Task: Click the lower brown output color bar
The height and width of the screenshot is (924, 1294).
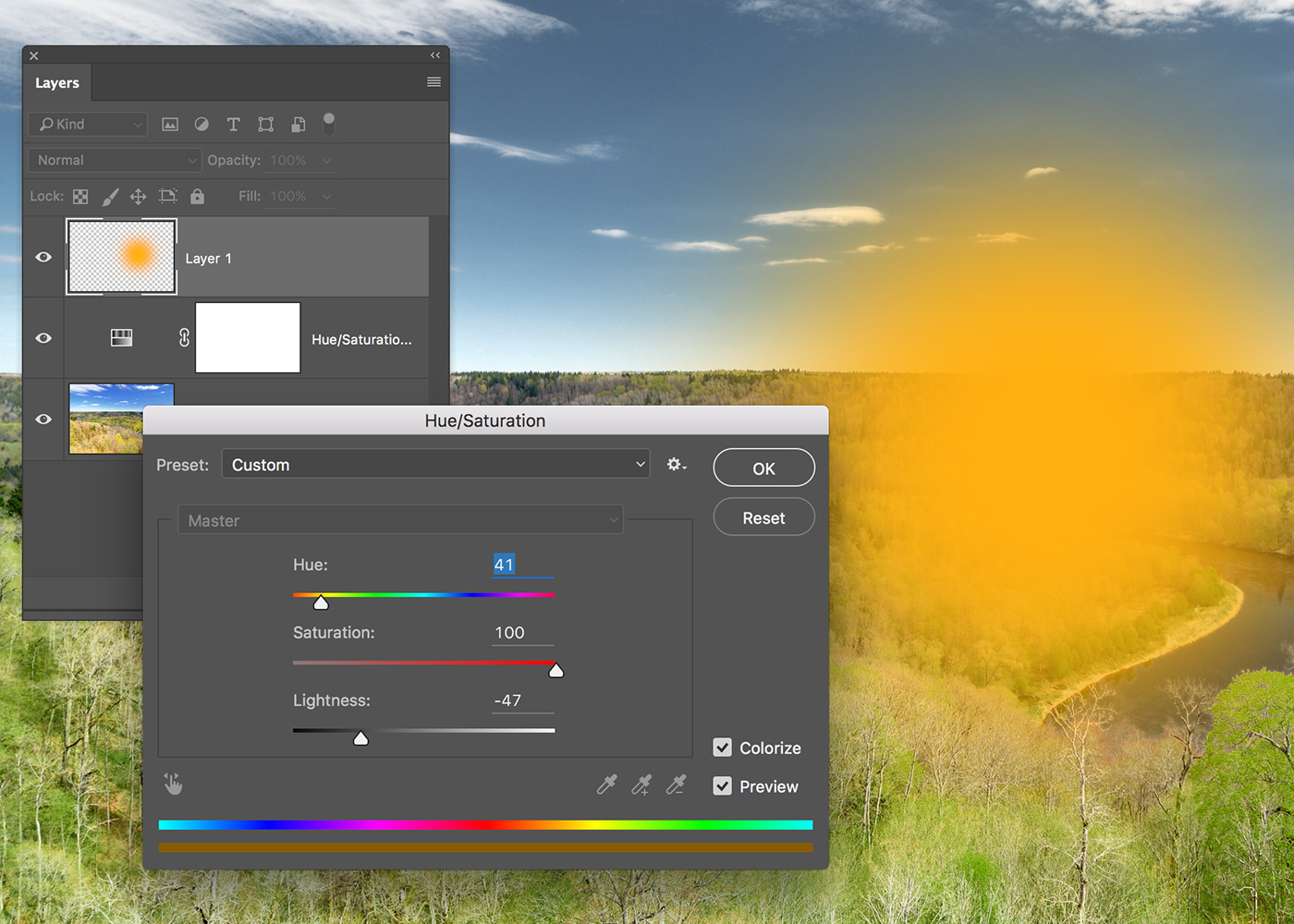Action: click(x=486, y=846)
